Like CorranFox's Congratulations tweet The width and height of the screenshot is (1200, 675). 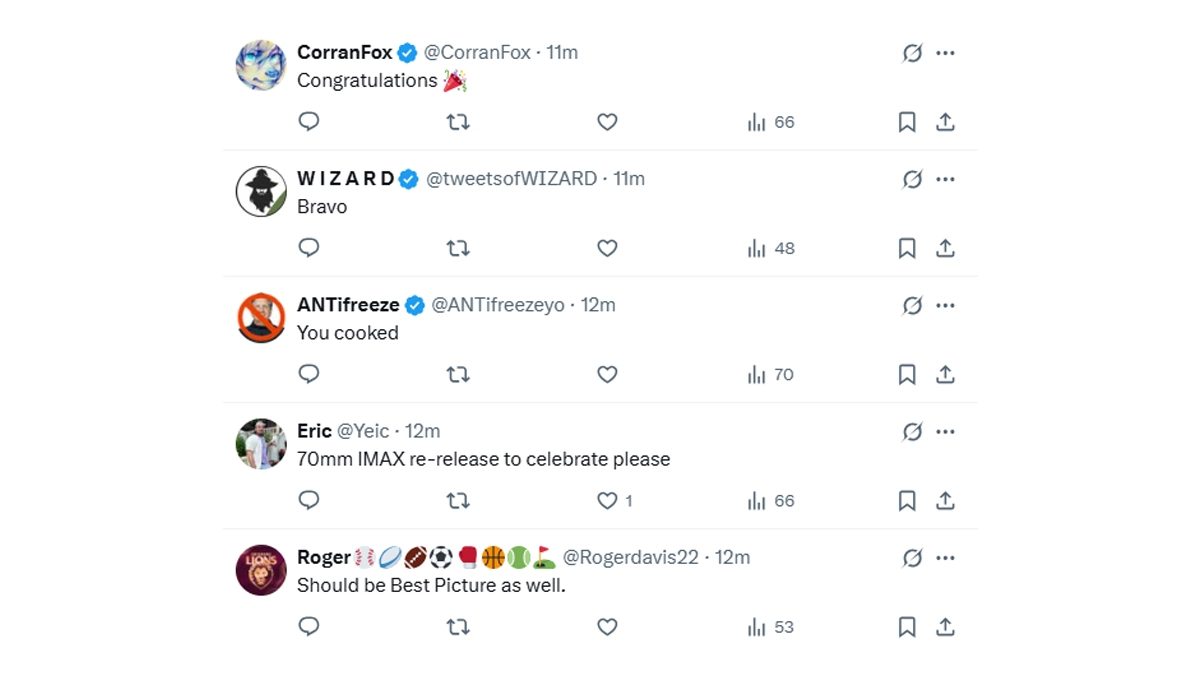coord(607,122)
